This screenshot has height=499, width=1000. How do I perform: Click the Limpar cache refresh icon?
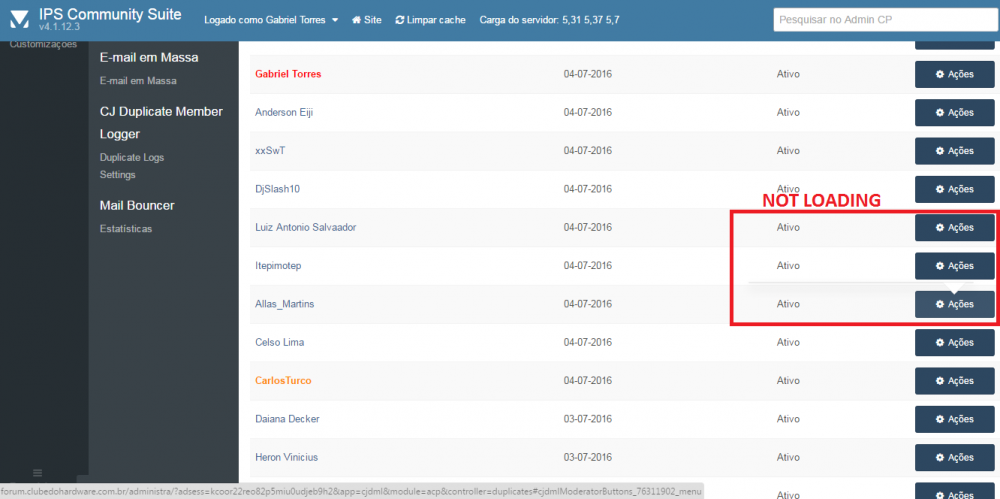click(x=401, y=20)
